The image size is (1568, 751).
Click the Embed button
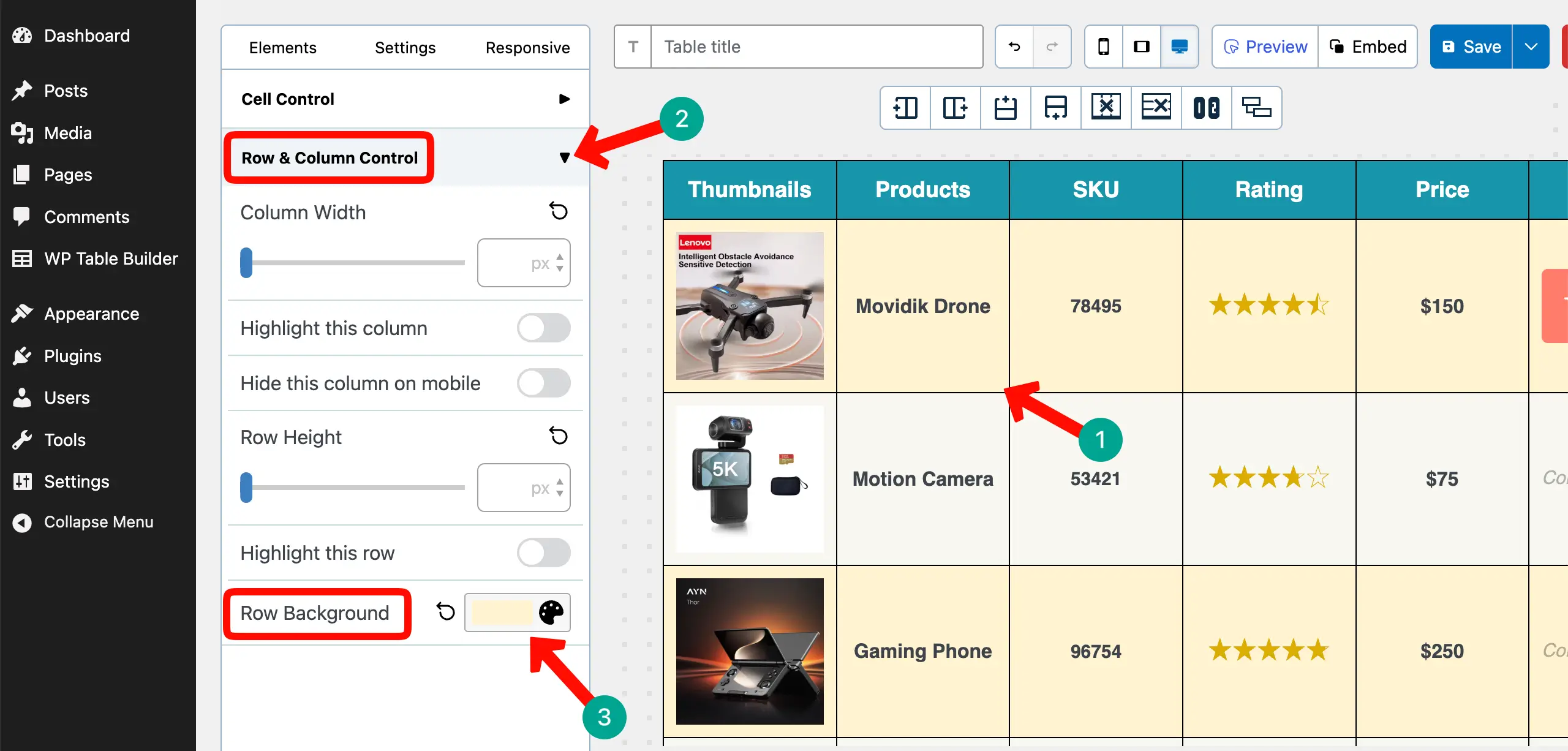point(1368,47)
